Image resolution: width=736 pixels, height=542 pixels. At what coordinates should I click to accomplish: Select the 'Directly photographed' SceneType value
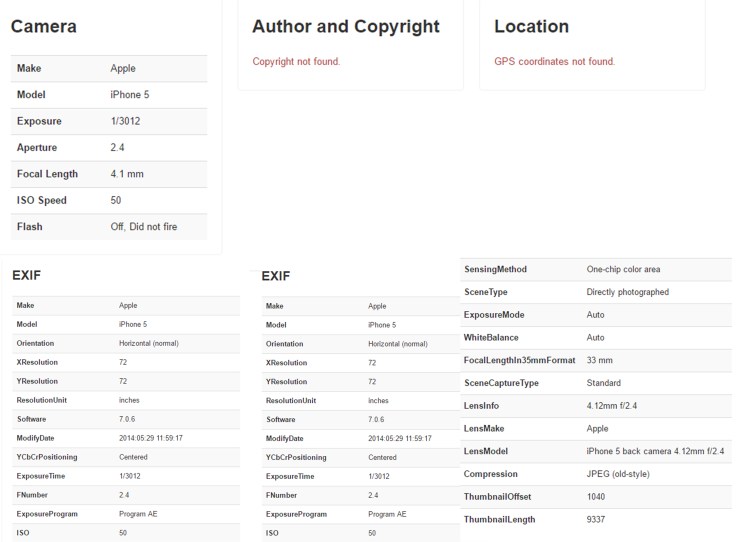point(627,292)
